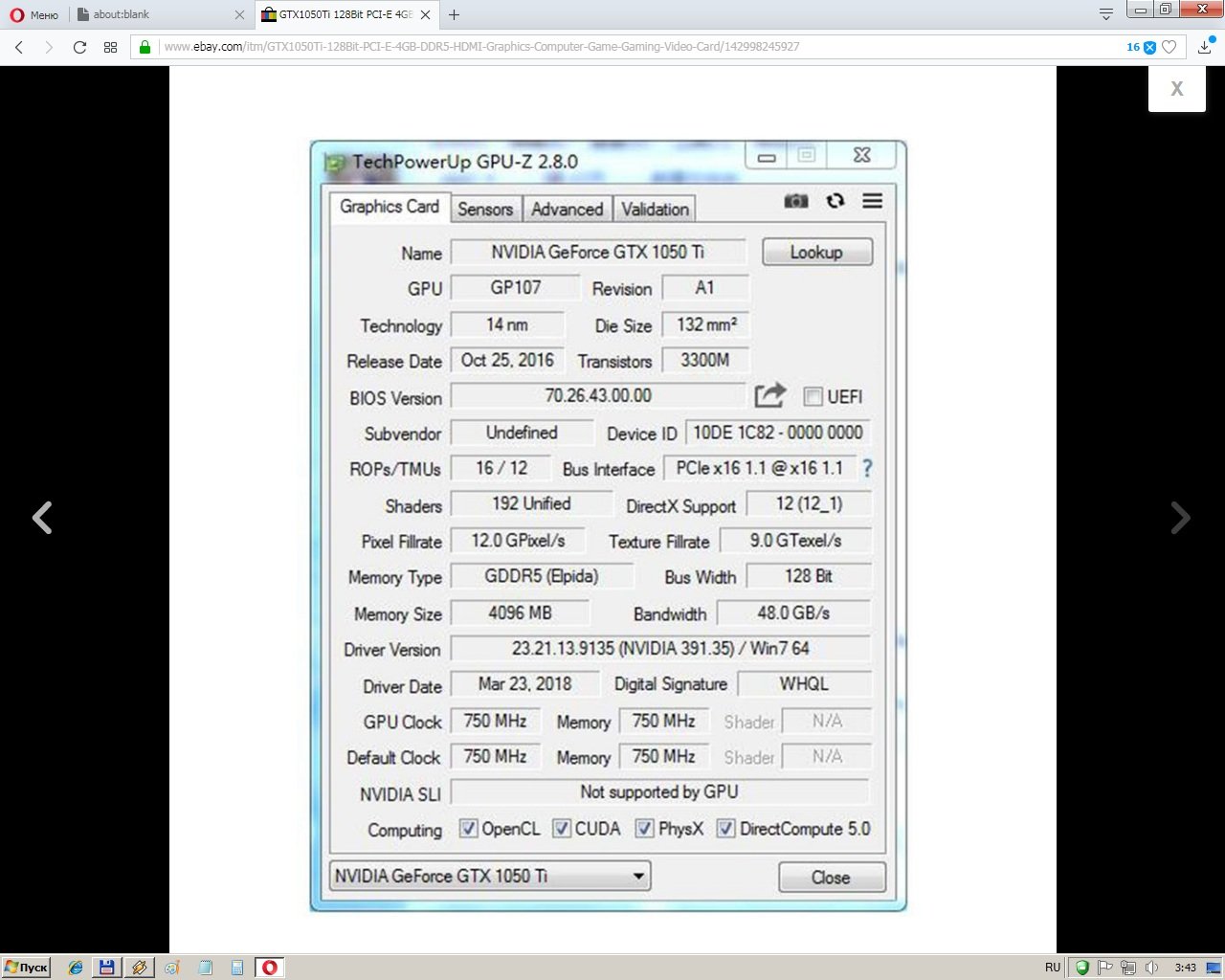Bookmark page with heart icon

click(x=1169, y=47)
